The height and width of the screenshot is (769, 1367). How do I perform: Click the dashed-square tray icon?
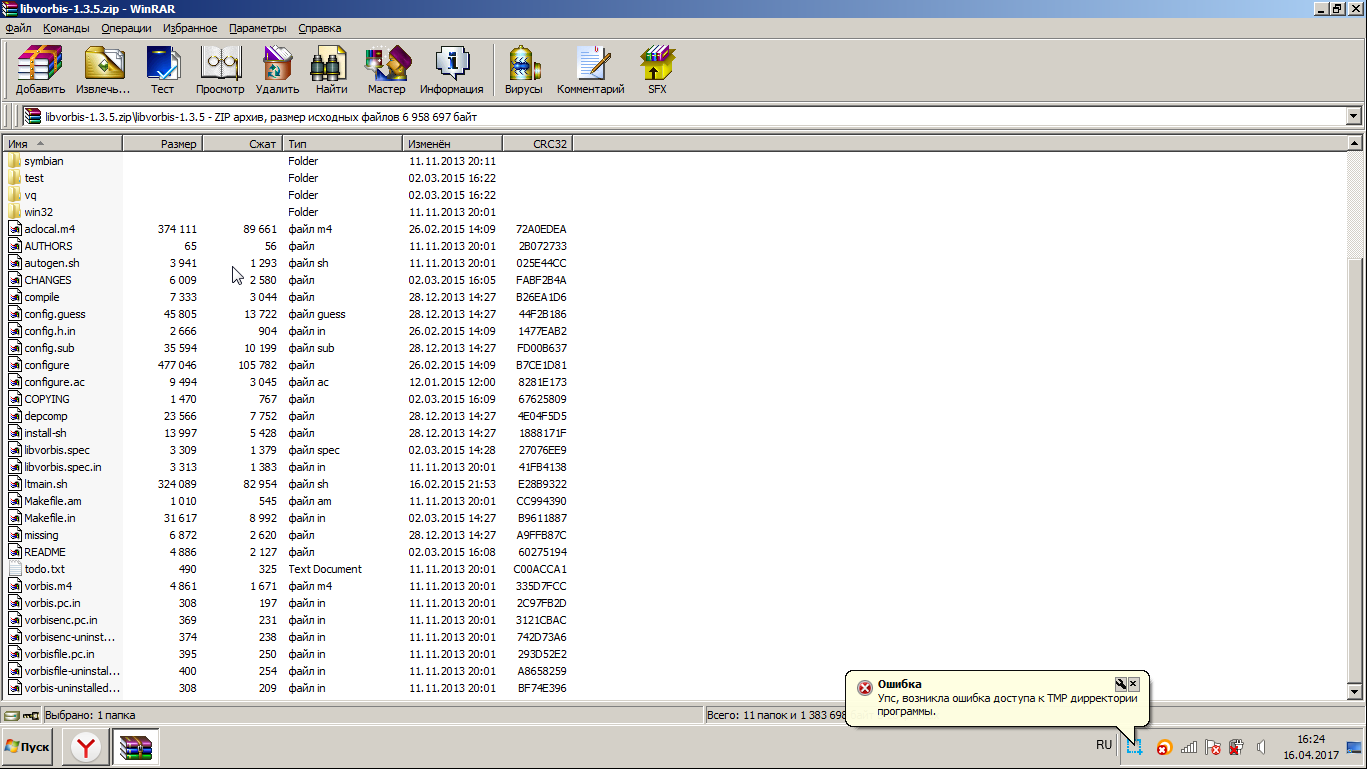pyautogui.click(x=1134, y=746)
